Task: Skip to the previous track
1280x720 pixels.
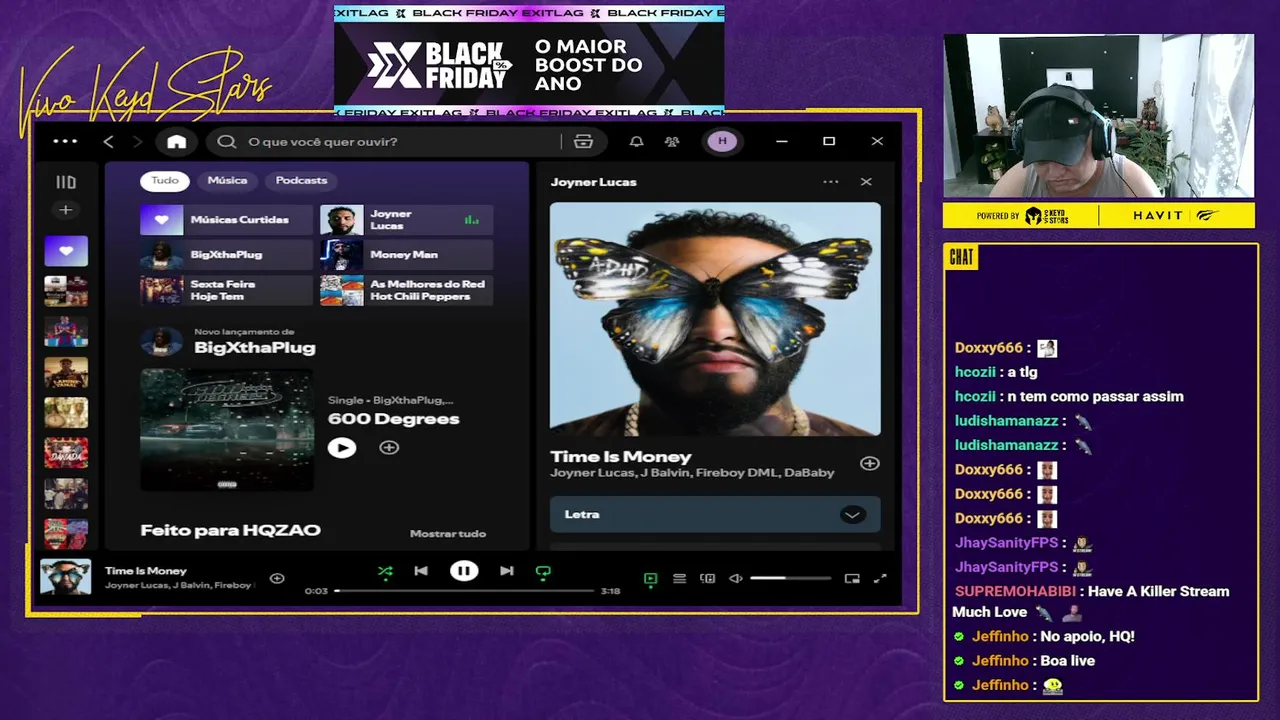Action: [x=421, y=571]
